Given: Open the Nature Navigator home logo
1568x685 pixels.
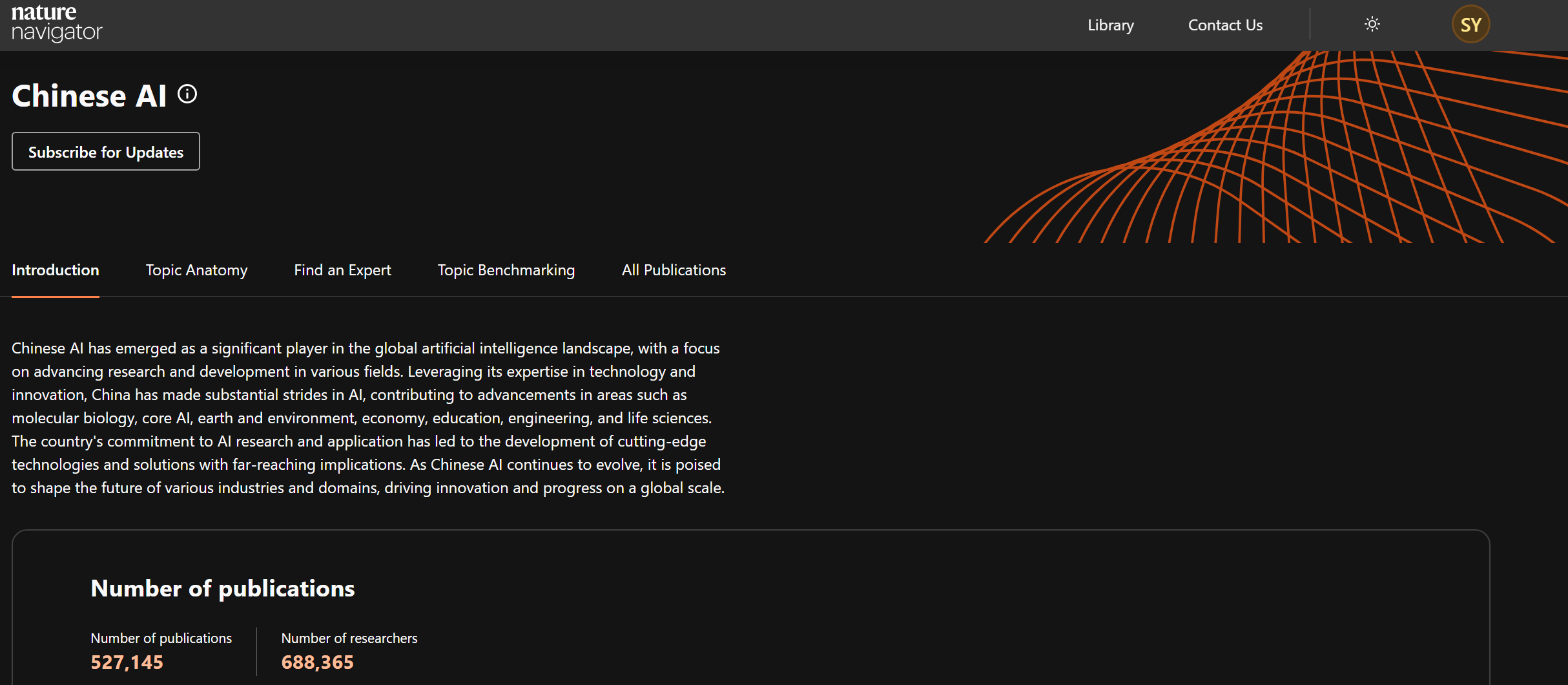Looking at the screenshot, I should [57, 23].
